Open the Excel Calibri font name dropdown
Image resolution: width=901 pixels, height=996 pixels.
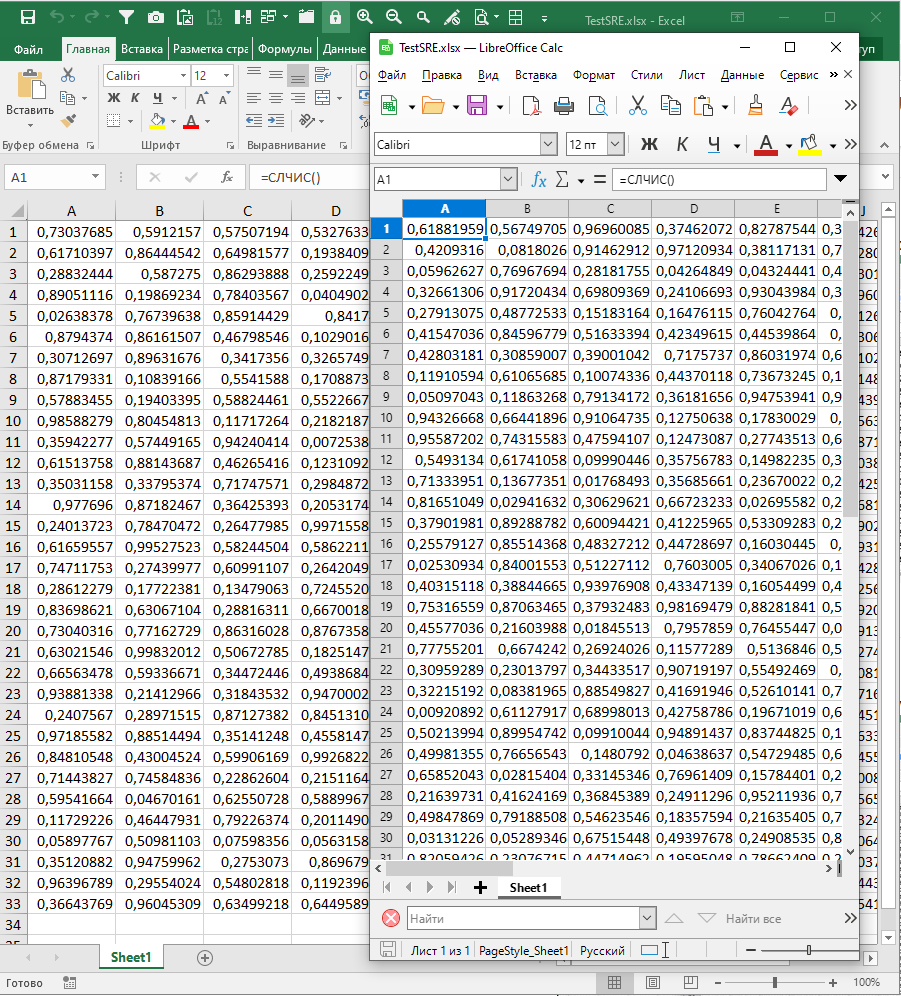183,76
